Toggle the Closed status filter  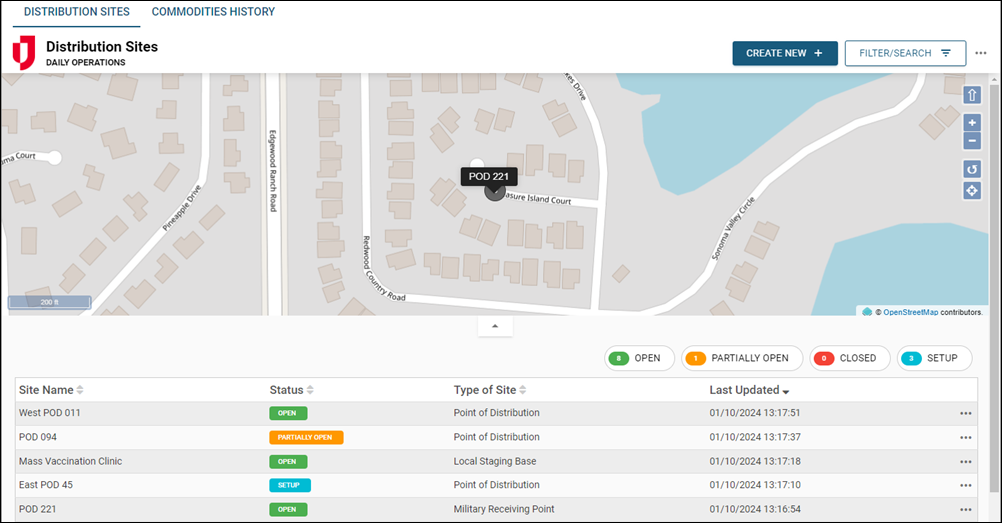click(x=849, y=358)
